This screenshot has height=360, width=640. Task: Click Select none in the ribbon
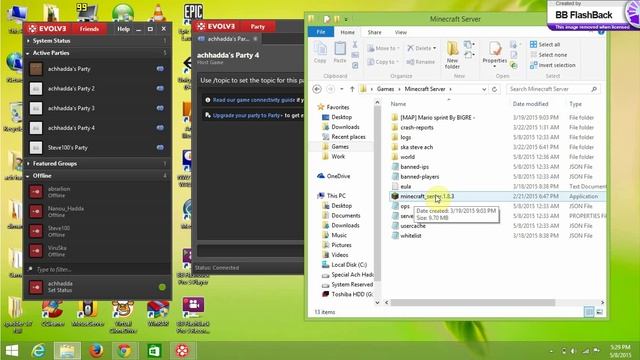pyautogui.click(x=548, y=55)
